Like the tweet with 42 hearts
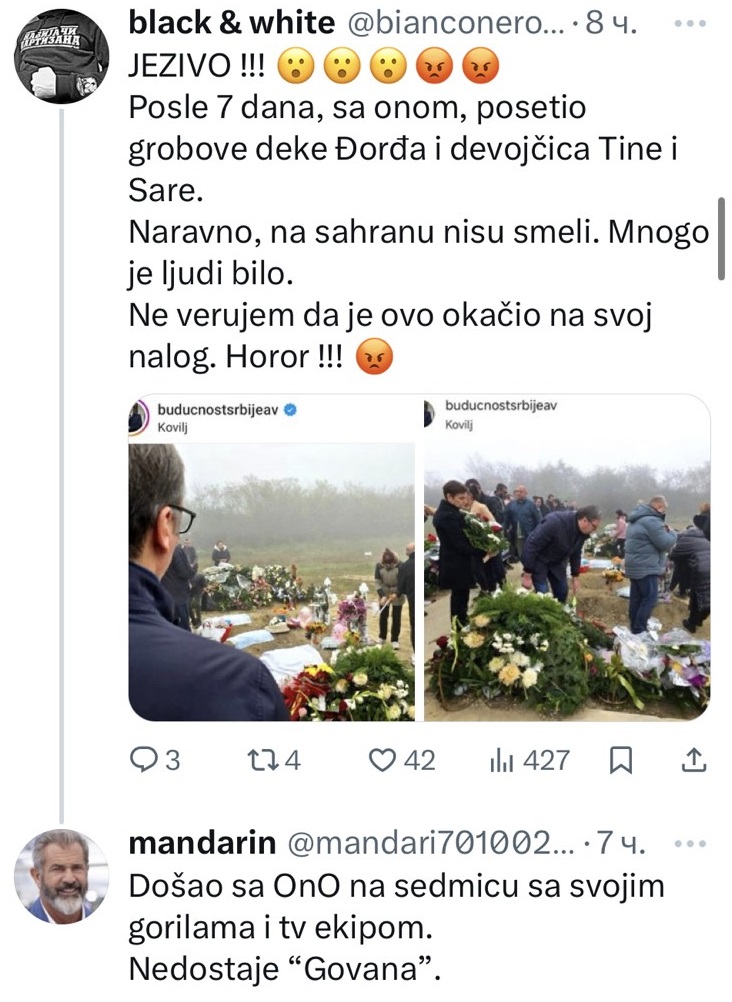The width and height of the screenshot is (732, 1002). pos(402,760)
